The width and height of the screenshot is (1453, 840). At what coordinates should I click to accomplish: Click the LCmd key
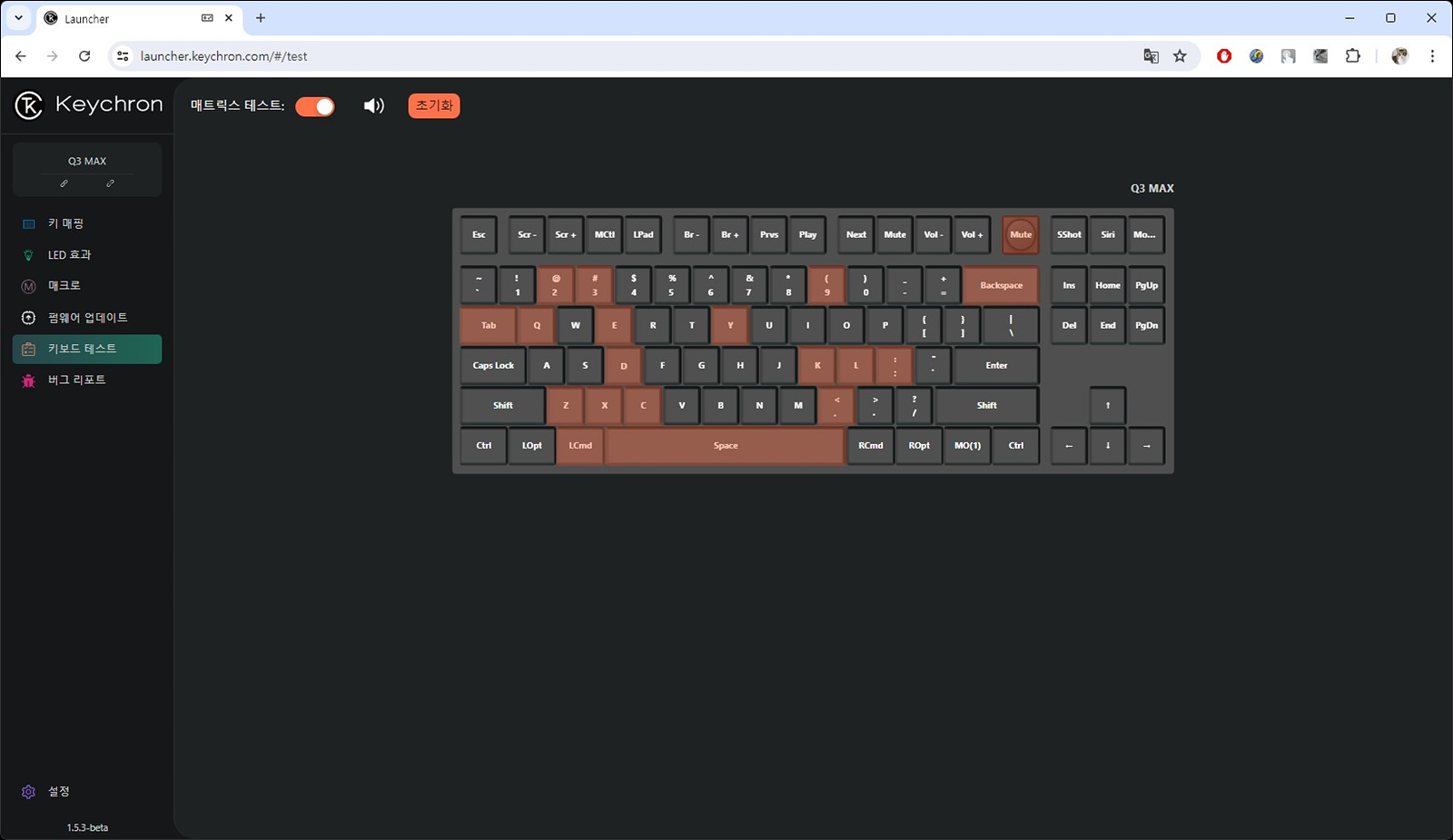[580, 446]
